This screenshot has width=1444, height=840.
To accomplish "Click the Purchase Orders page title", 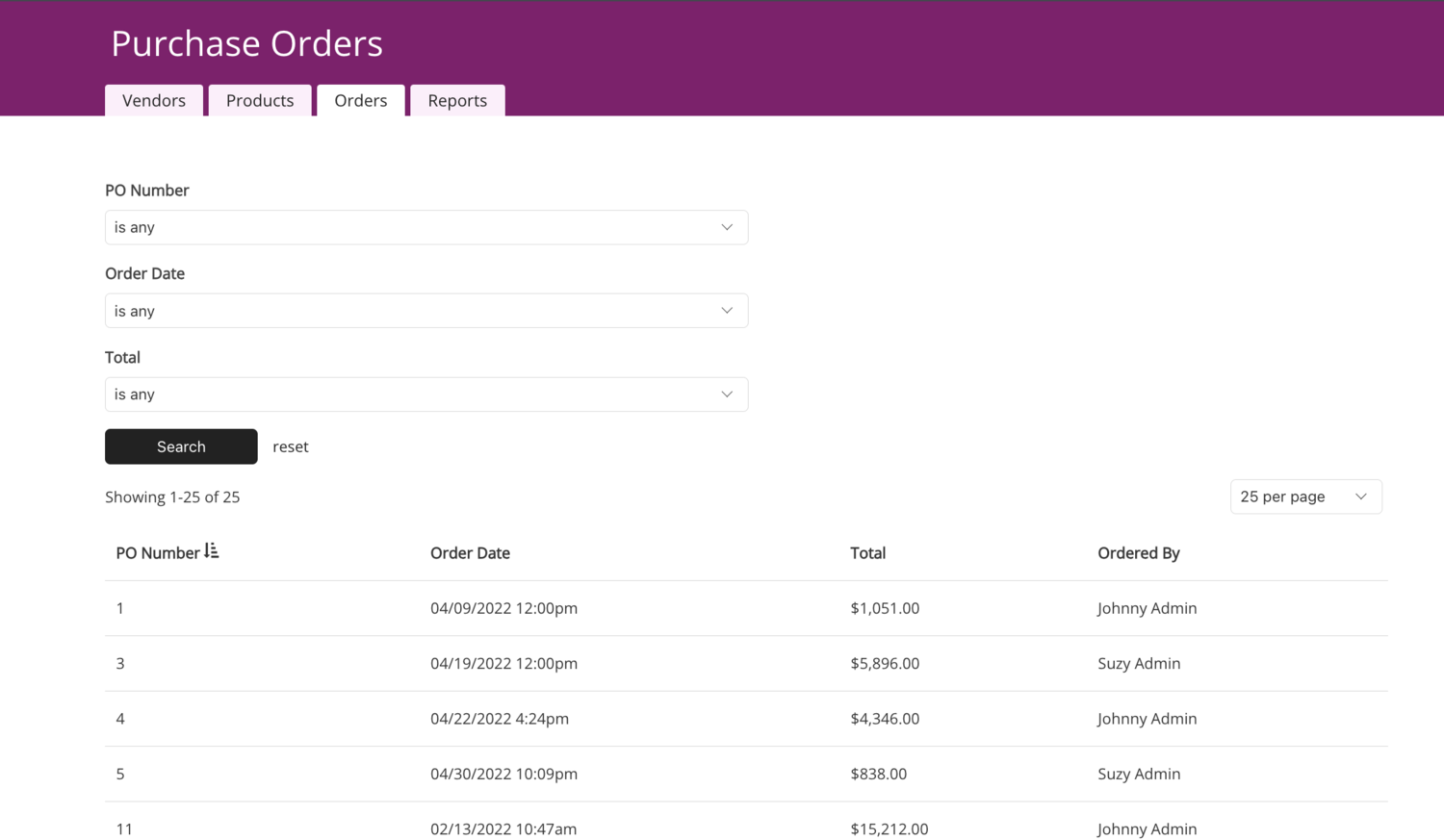I will coord(246,43).
